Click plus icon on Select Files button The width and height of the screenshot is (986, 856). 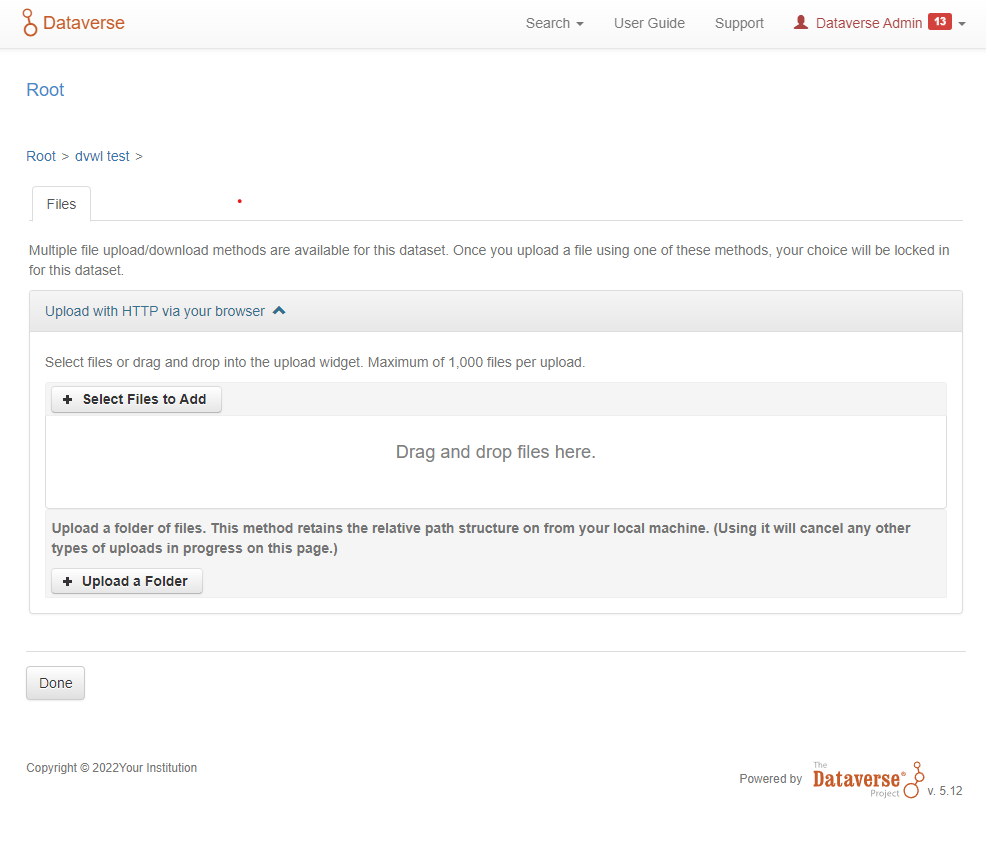tap(68, 399)
